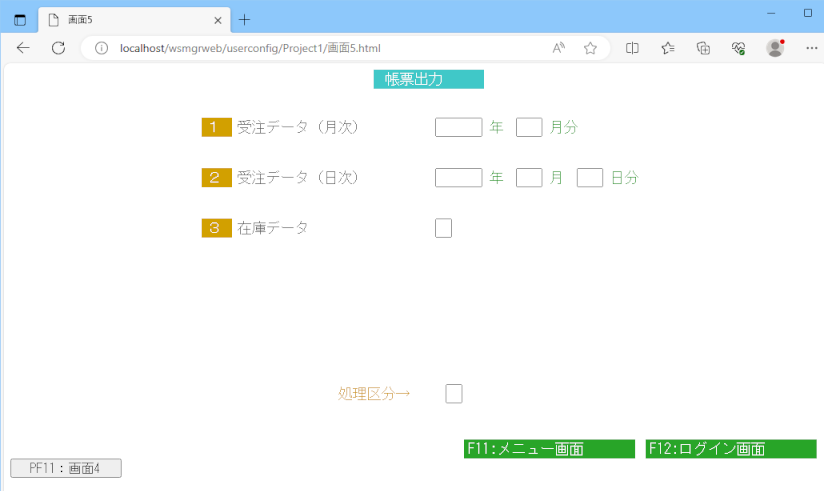Open tab actions menu icon
824x491 pixels.
(x=20, y=21)
